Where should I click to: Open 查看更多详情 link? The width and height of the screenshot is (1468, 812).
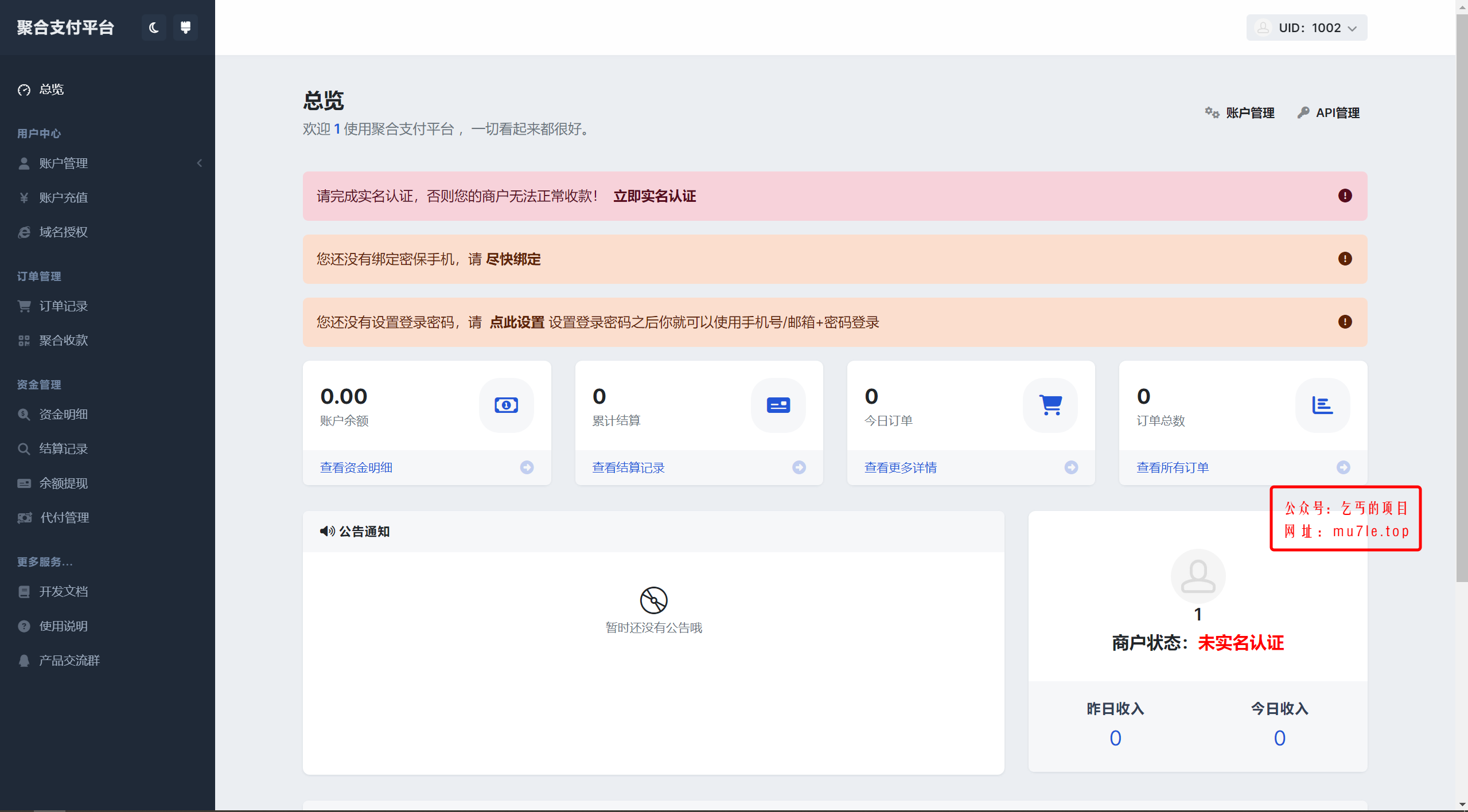[901, 468]
